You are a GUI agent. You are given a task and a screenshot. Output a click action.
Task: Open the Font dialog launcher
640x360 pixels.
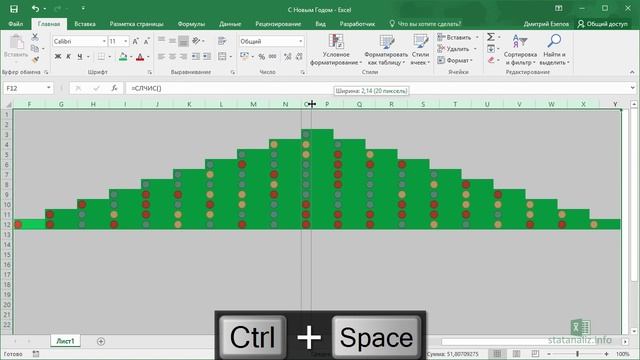(x=150, y=72)
